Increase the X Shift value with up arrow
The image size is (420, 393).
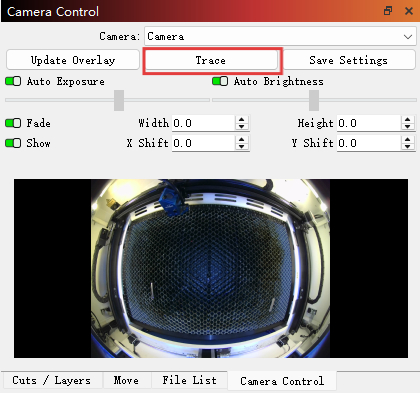242,140
